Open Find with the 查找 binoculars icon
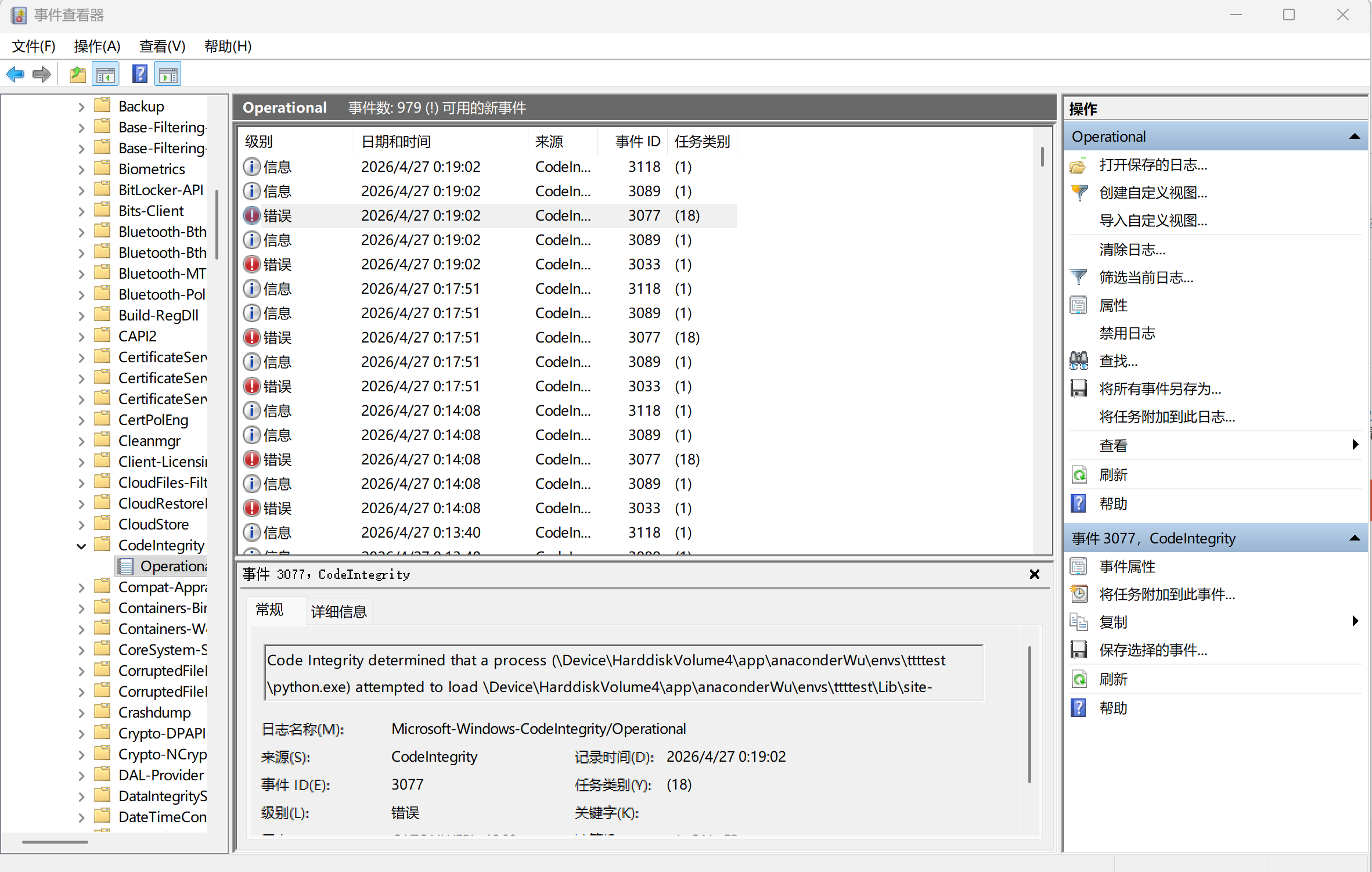The height and width of the screenshot is (872, 1372). (x=1079, y=360)
